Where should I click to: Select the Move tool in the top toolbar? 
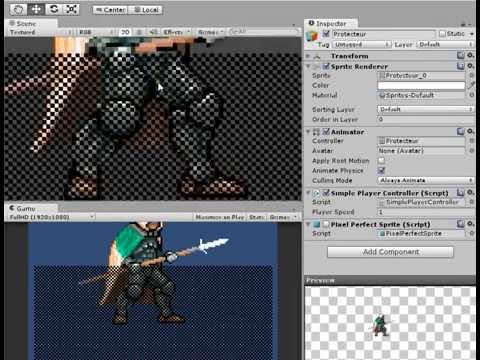pos(36,9)
